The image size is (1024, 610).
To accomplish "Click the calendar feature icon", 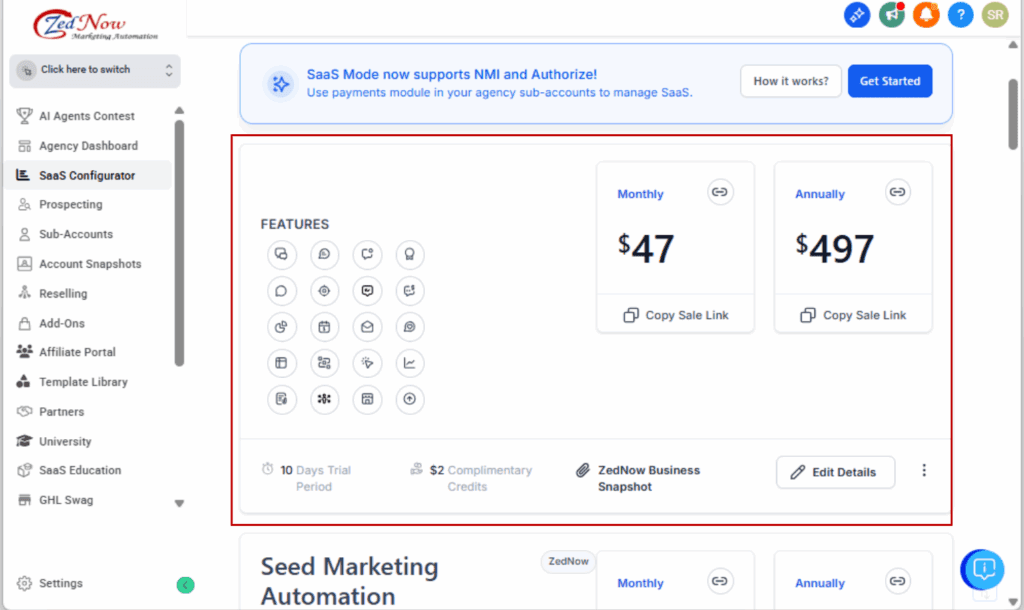I will point(324,327).
